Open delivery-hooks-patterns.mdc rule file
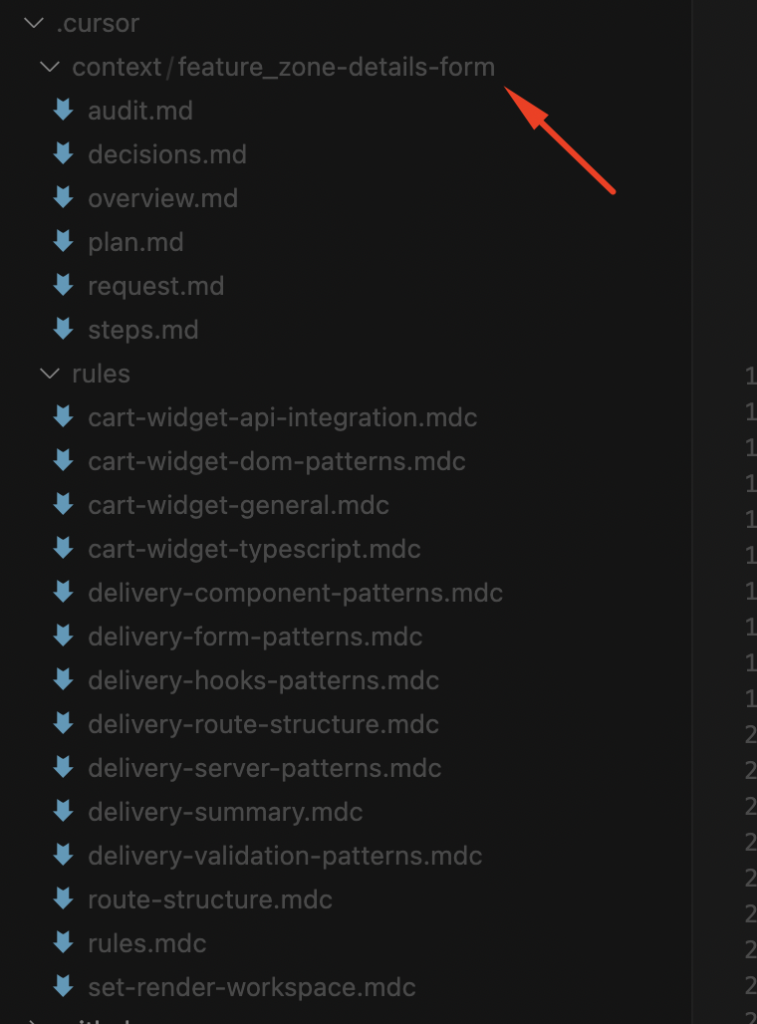Viewport: 757px width, 1024px height. click(x=263, y=681)
